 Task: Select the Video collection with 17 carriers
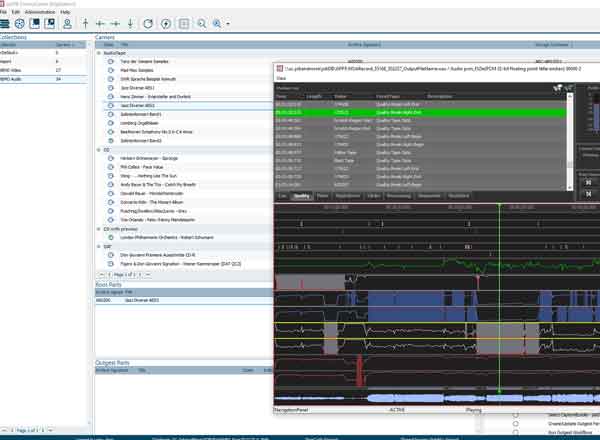44,70
